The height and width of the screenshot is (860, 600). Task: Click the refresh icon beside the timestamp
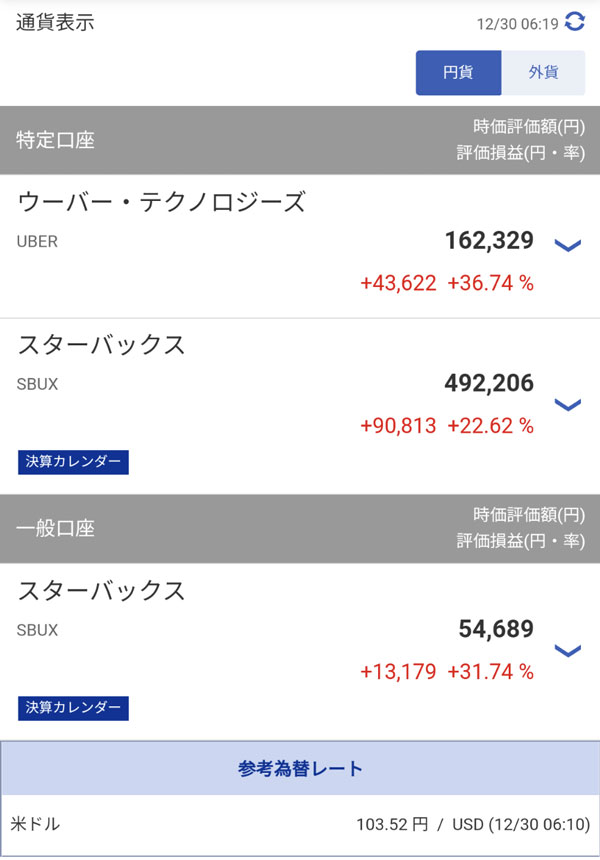point(574,21)
